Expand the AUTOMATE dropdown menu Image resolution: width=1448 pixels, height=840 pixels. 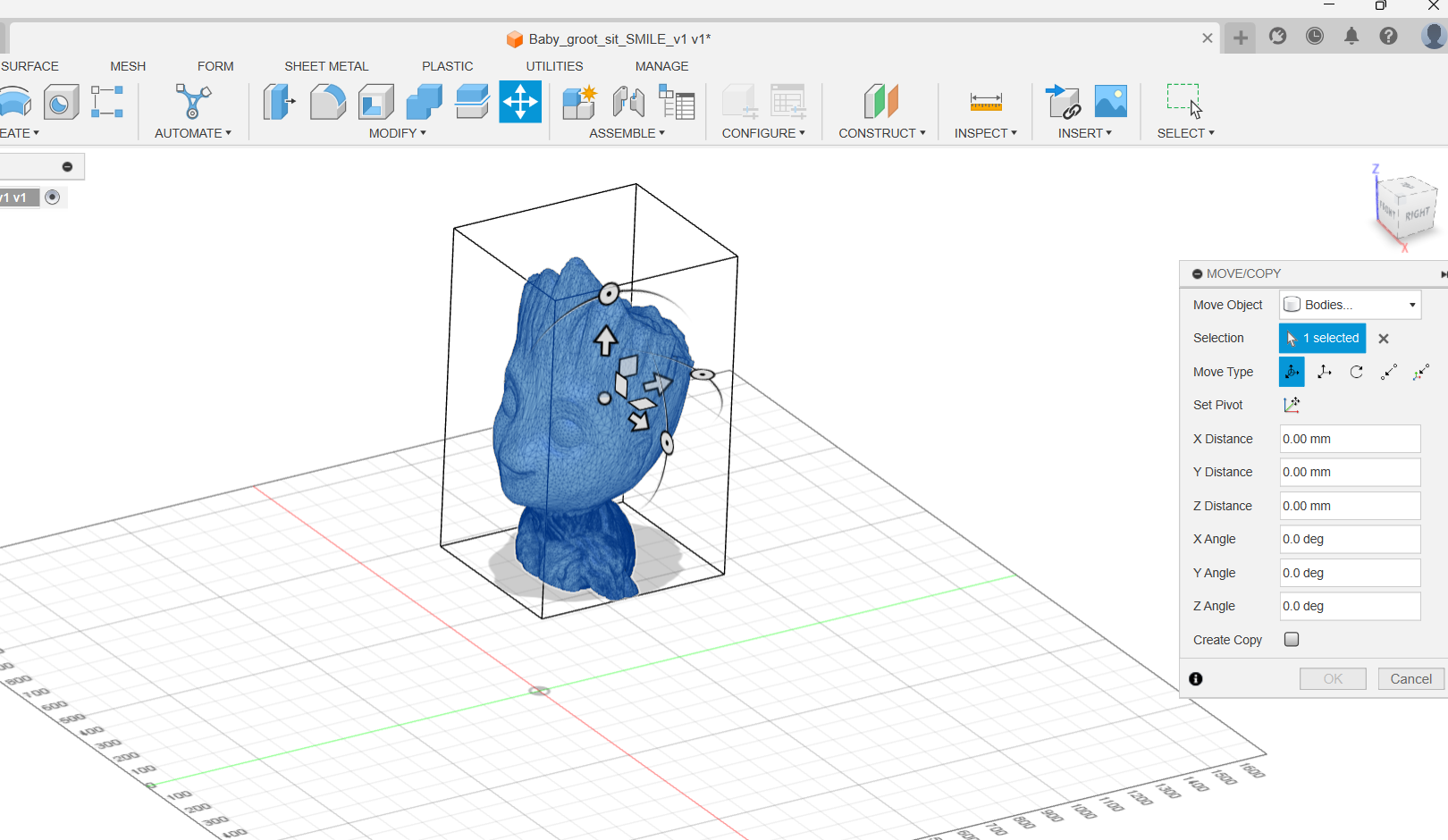click(x=193, y=133)
